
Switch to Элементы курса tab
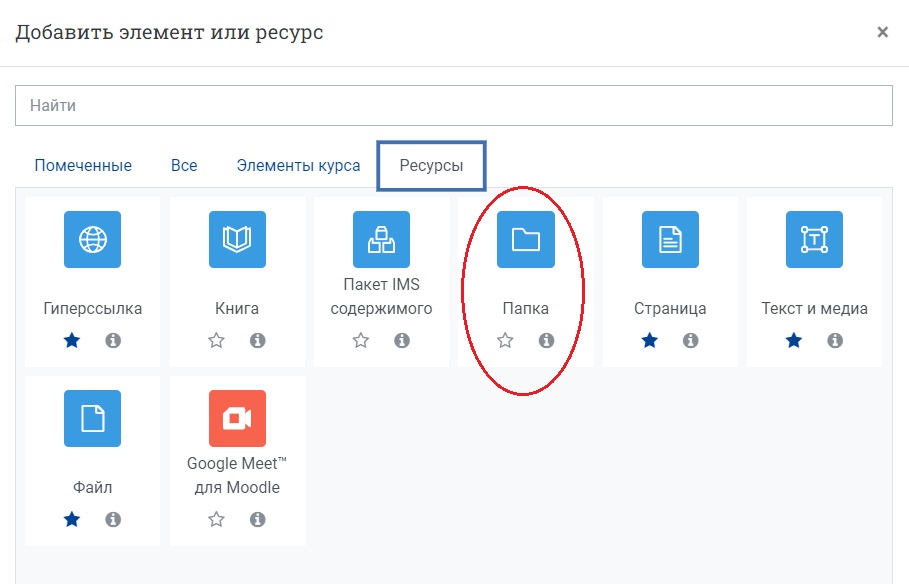pyautogui.click(x=298, y=165)
